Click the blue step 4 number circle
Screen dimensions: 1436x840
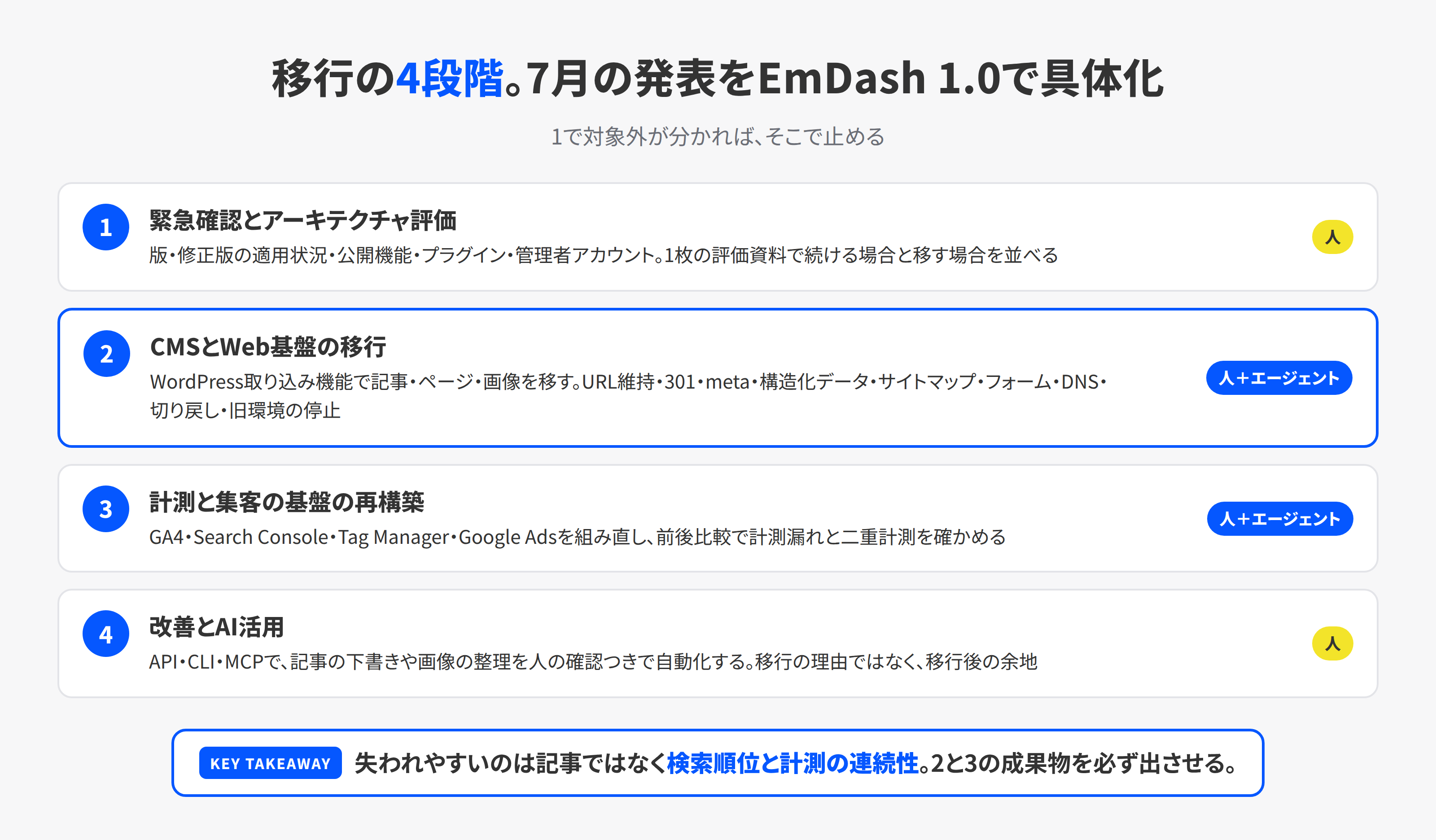[106, 634]
